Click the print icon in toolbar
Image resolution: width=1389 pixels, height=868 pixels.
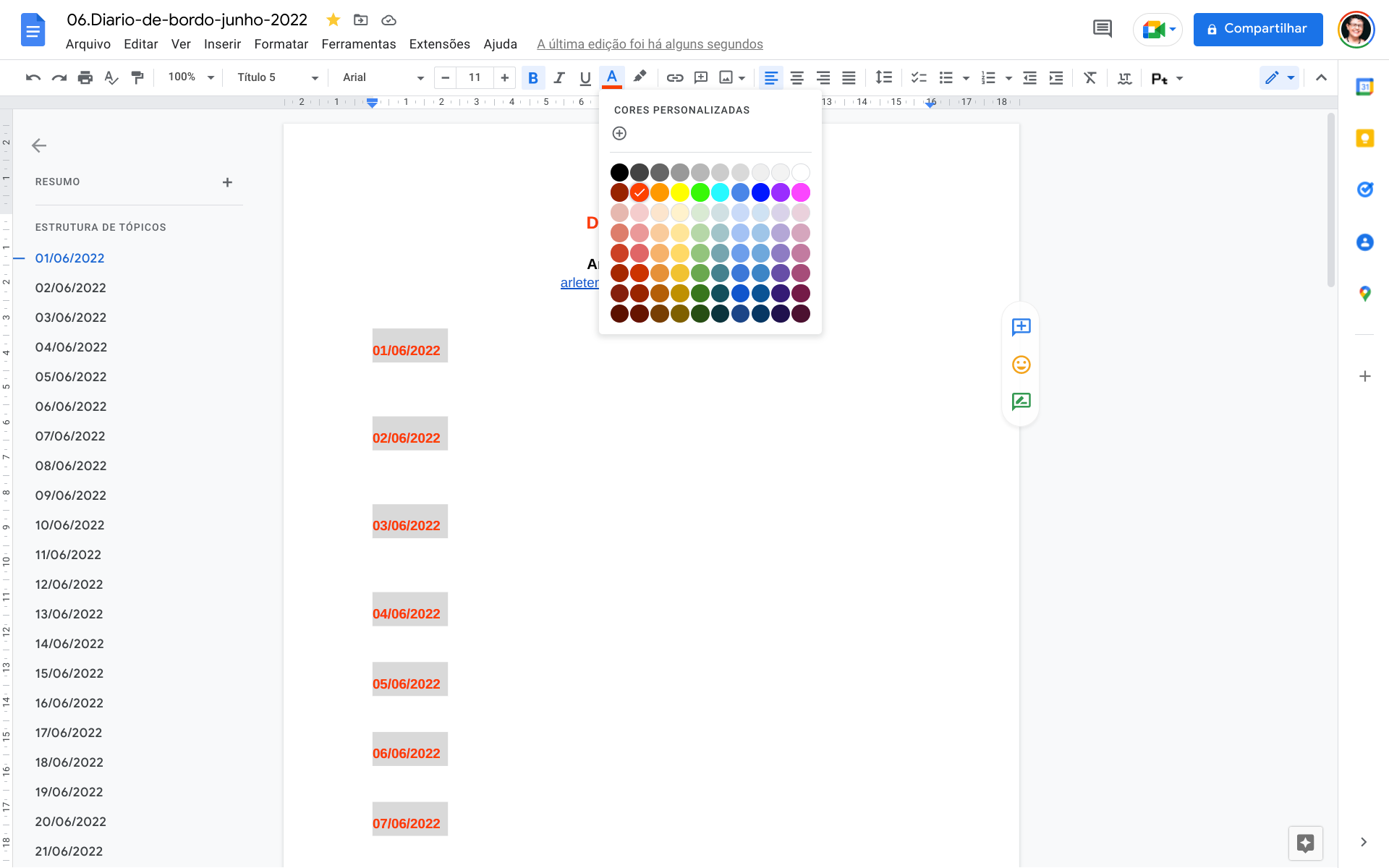pos(85,77)
